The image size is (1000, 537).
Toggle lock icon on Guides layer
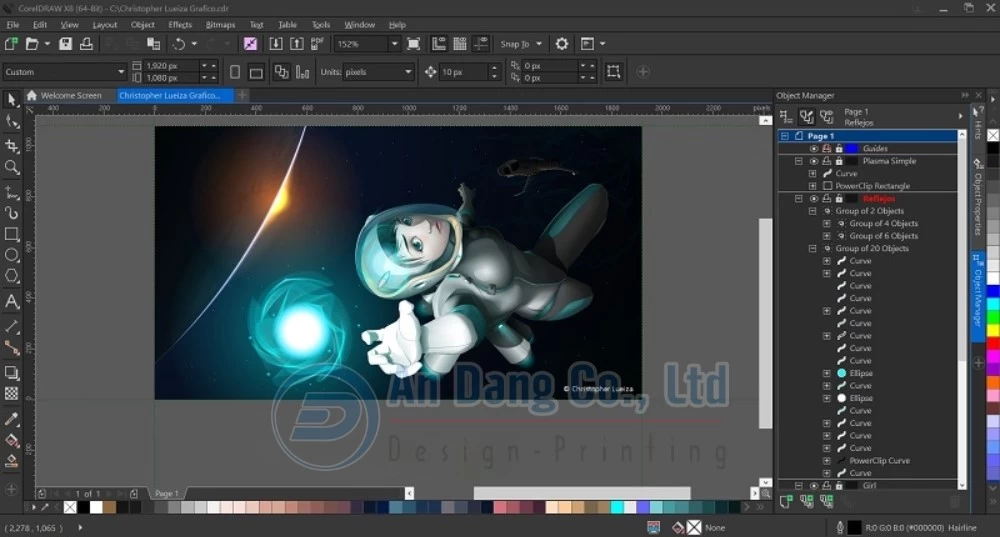coord(839,149)
